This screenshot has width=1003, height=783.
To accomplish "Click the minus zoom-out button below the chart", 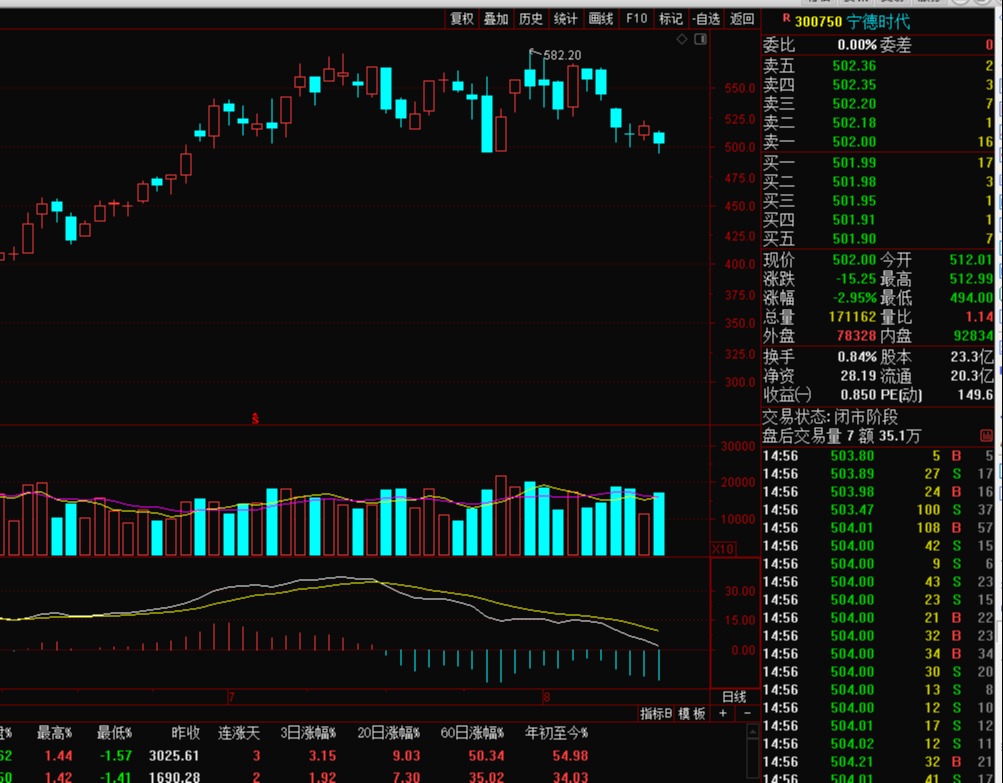I will coord(746,713).
